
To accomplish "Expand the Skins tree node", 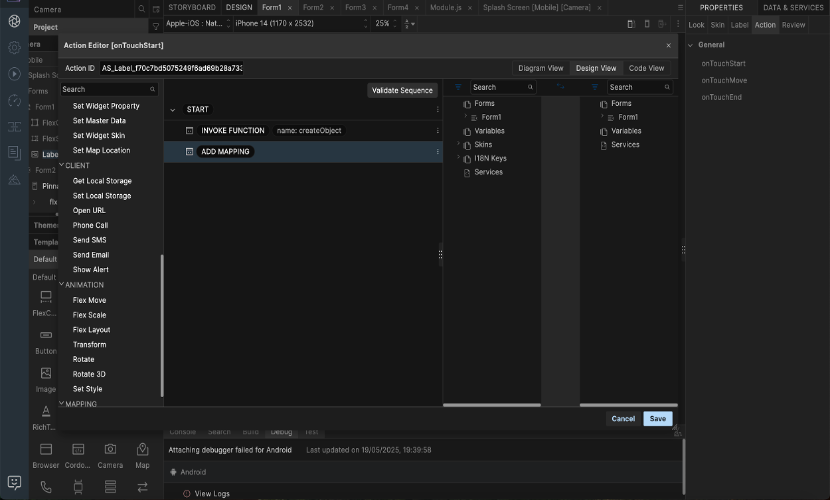I will click(459, 145).
